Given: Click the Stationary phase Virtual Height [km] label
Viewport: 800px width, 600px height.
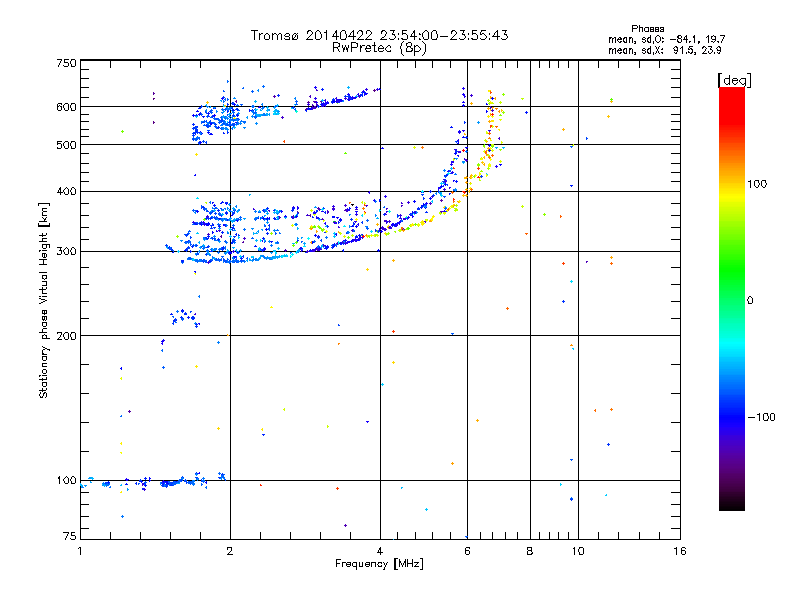Looking at the screenshot, I should [44, 300].
